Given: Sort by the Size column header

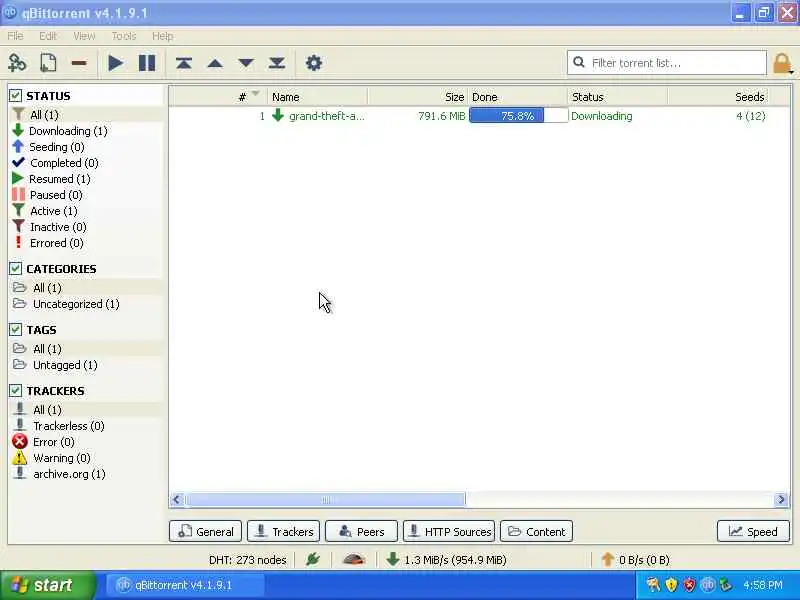Looking at the screenshot, I should coord(417,96).
